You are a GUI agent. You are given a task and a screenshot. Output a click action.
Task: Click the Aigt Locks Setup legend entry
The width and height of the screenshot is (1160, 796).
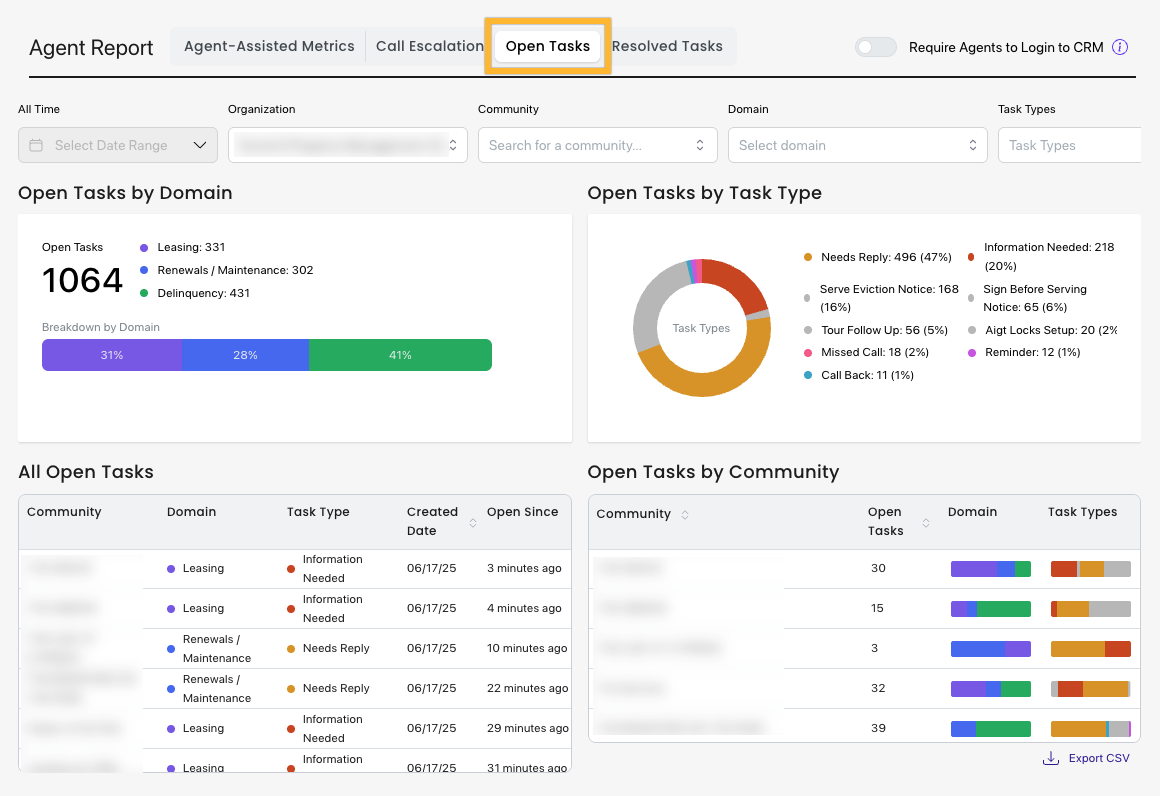[x=1042, y=330]
